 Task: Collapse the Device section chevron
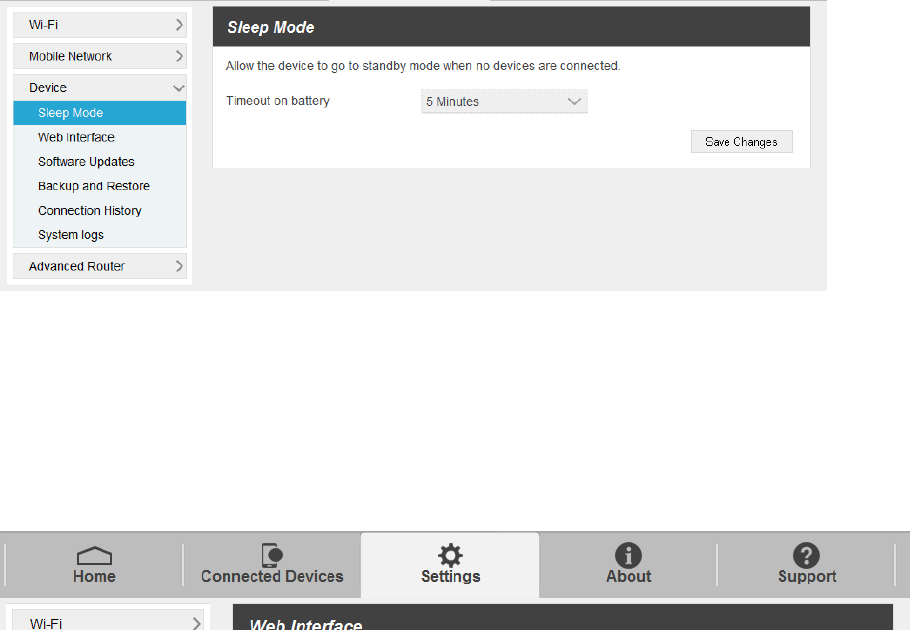coord(179,88)
